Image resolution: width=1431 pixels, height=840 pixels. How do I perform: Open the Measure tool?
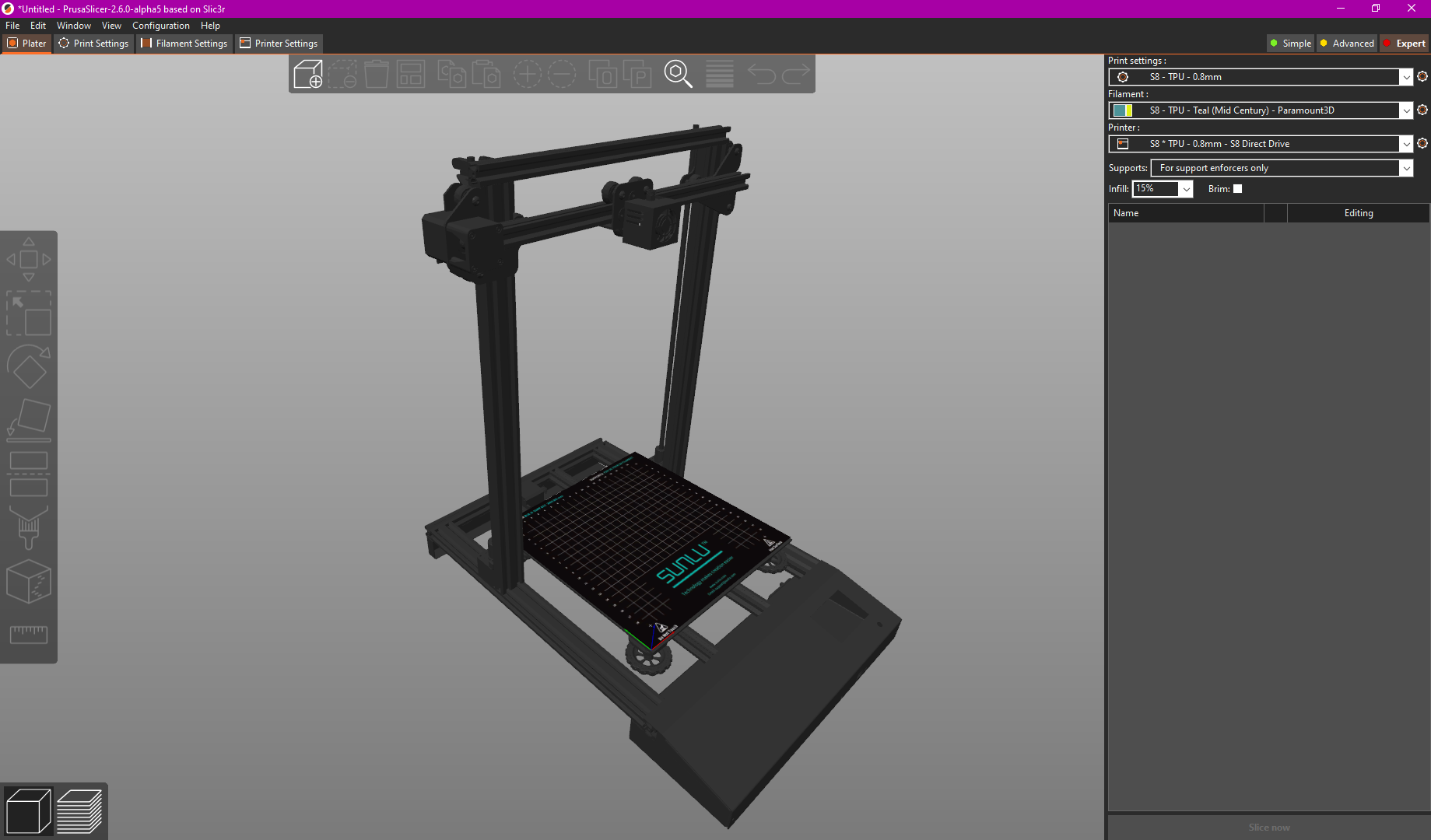point(29,634)
